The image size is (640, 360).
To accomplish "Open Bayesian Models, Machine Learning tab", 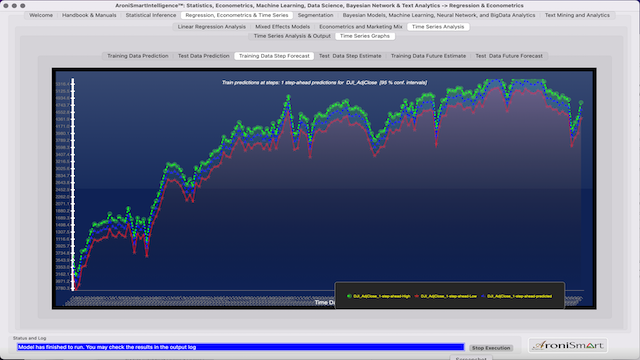I will (439, 15).
